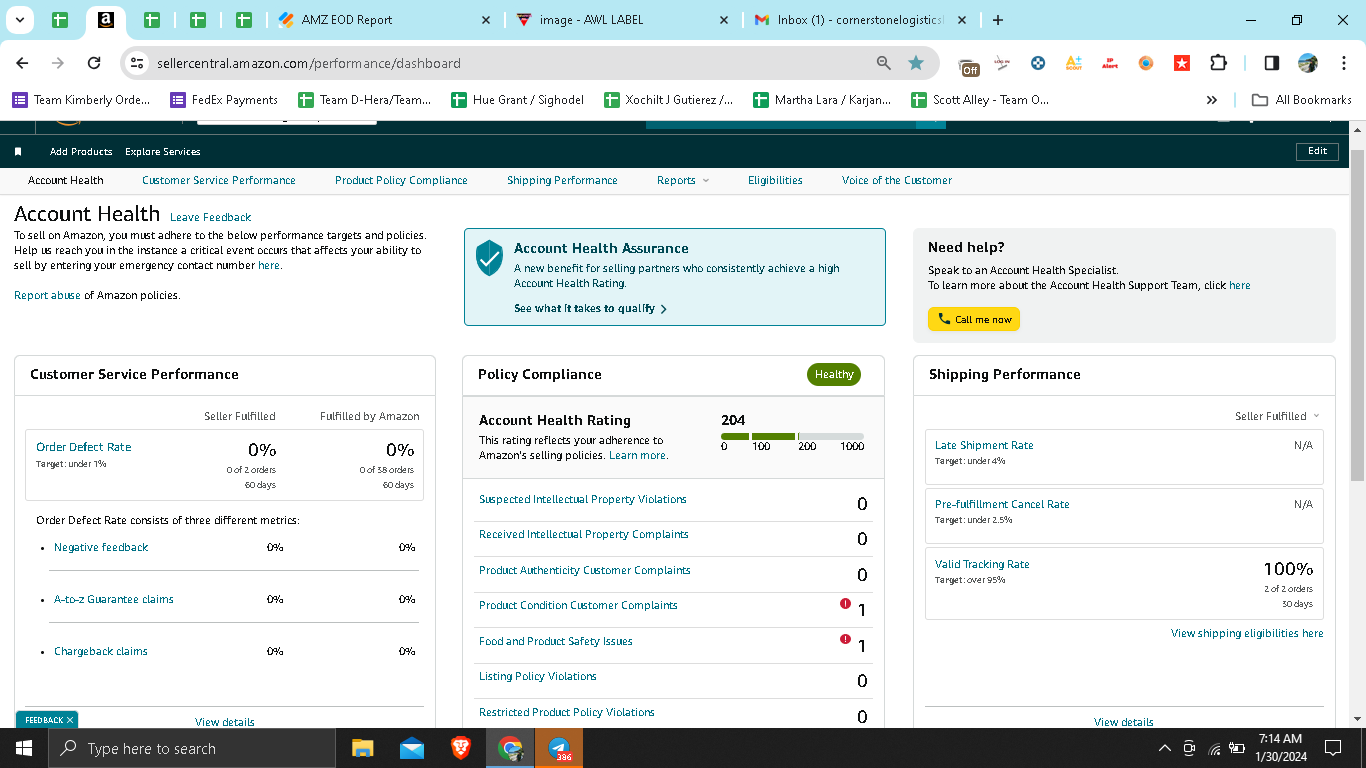Click the red alert icon beside Food and Product Safety Issues
Screen dimensions: 1366x768
(x=845, y=639)
